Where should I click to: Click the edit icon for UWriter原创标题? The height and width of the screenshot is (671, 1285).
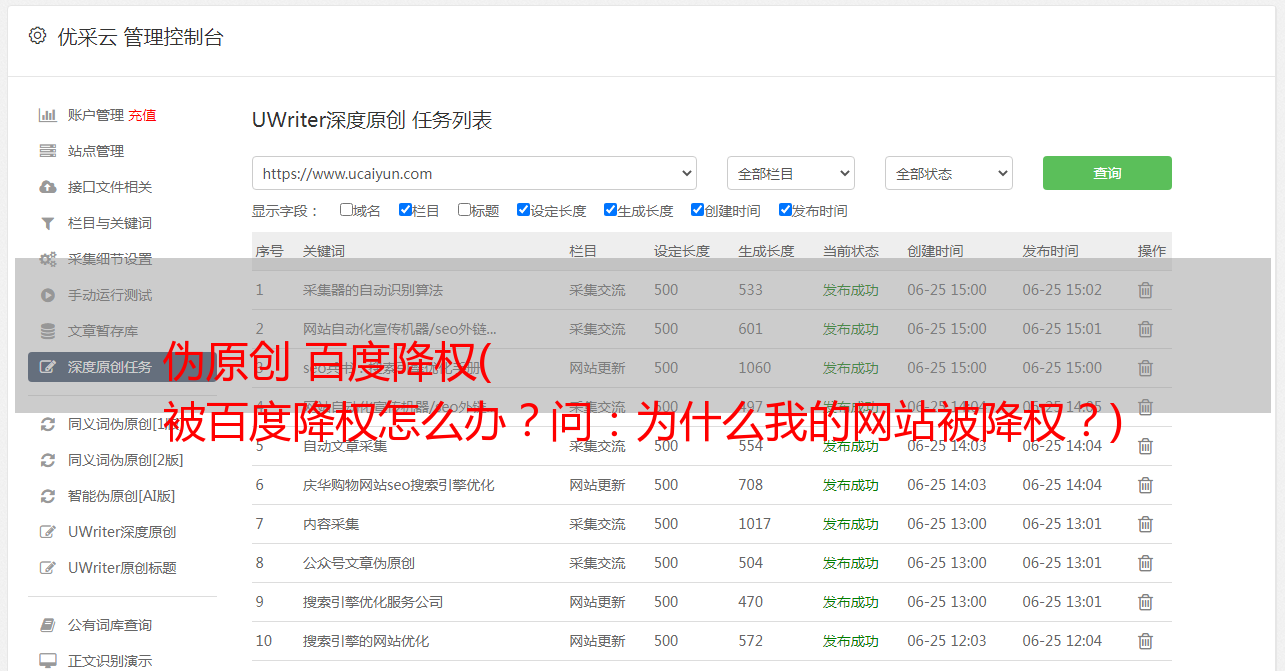click(x=47, y=568)
